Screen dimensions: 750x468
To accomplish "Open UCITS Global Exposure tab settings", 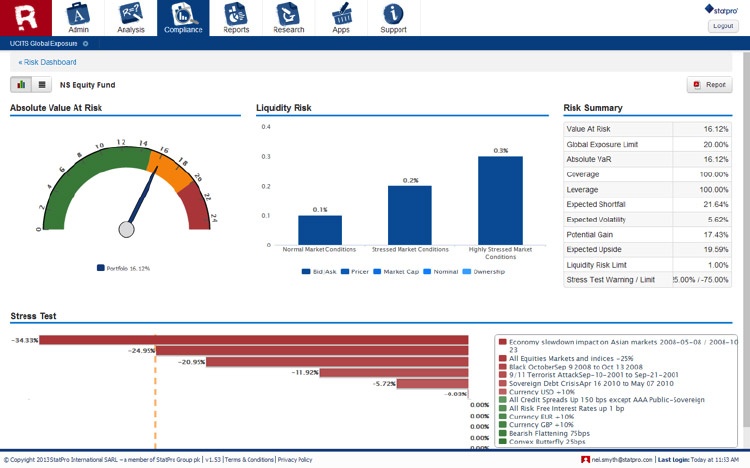I will tap(86, 44).
